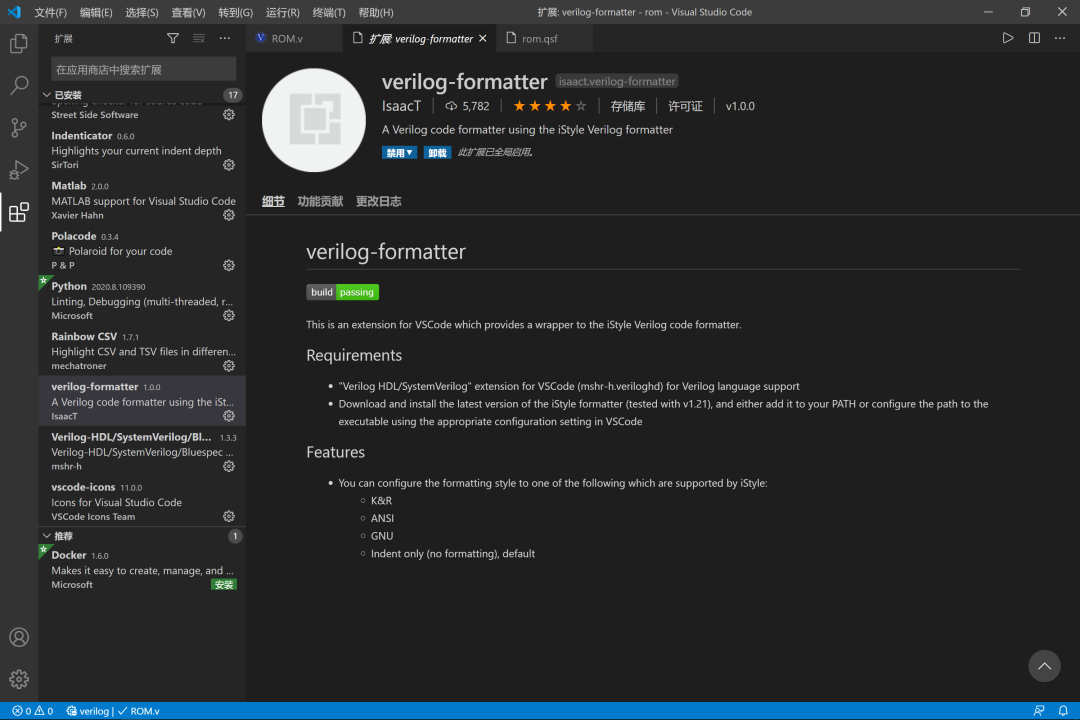Install the Docker extension
Screen dimensions: 1080x720
[x=224, y=585]
